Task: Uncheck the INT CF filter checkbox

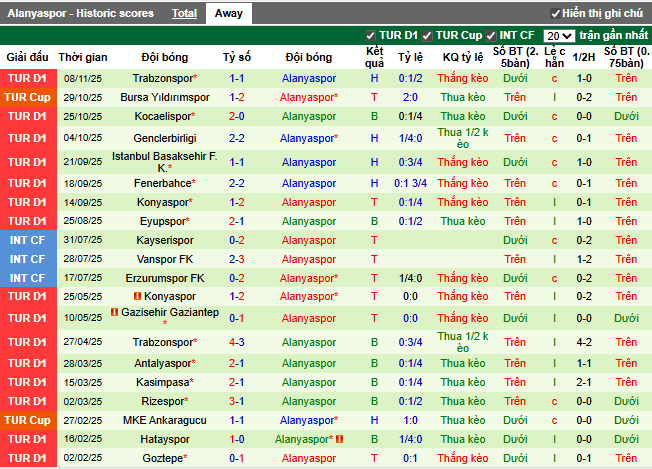Action: coord(491,36)
